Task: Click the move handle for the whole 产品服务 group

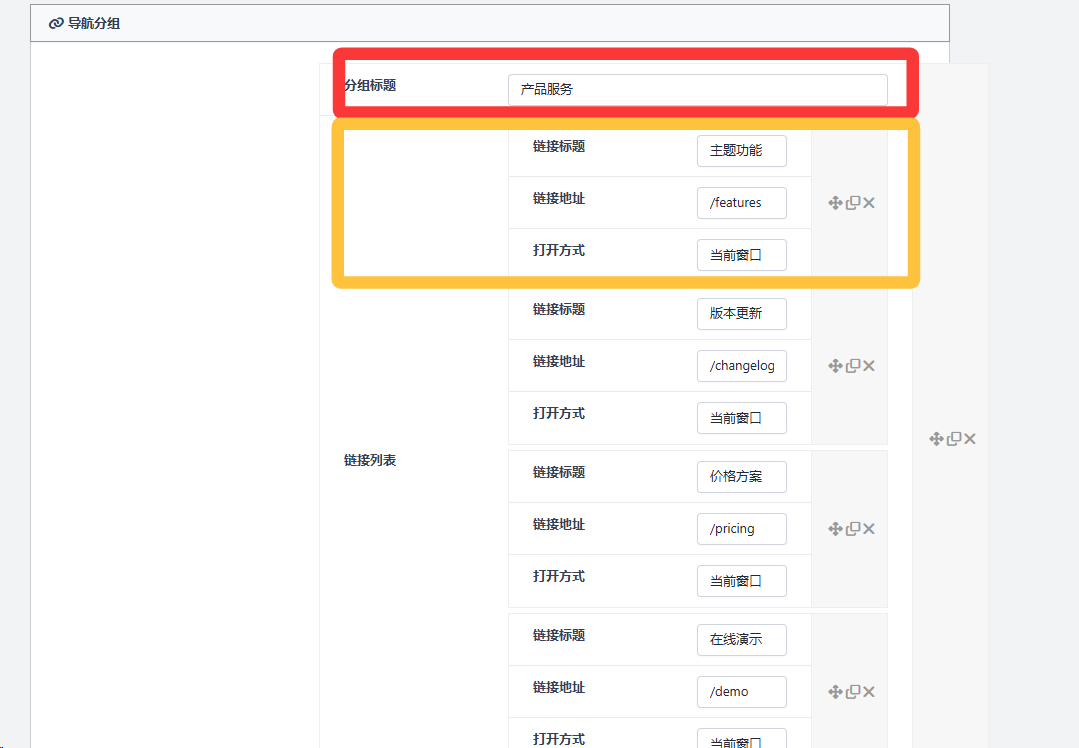Action: pos(937,439)
